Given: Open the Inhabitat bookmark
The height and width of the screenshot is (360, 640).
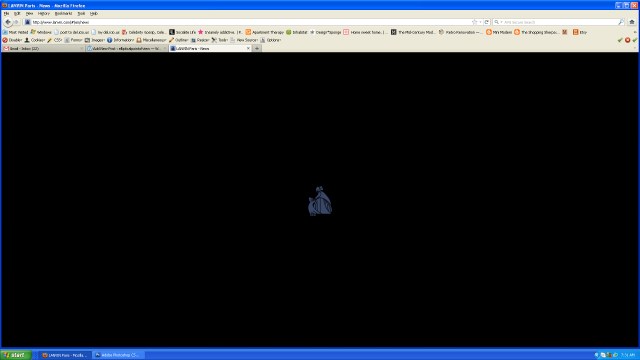Looking at the screenshot, I should coord(297,32).
